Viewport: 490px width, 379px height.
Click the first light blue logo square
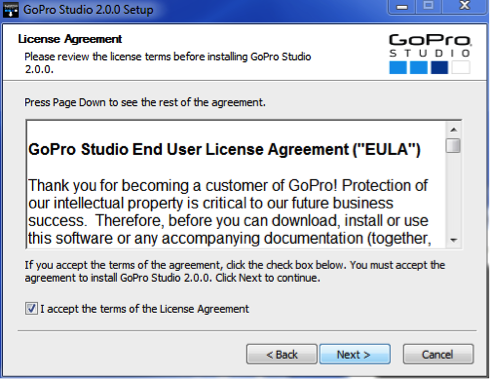(398, 67)
